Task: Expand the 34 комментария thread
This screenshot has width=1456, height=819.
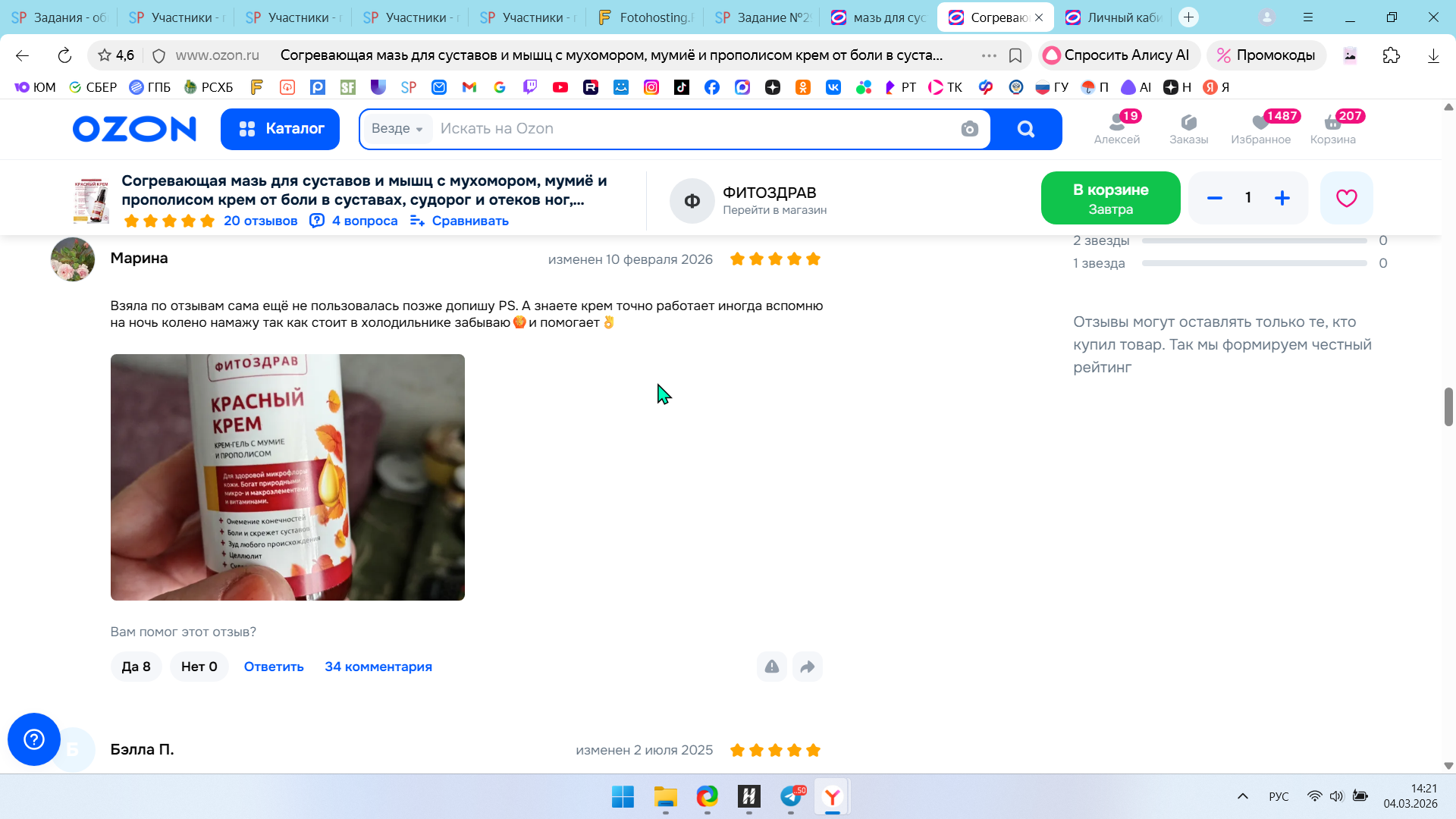Action: coord(378,667)
